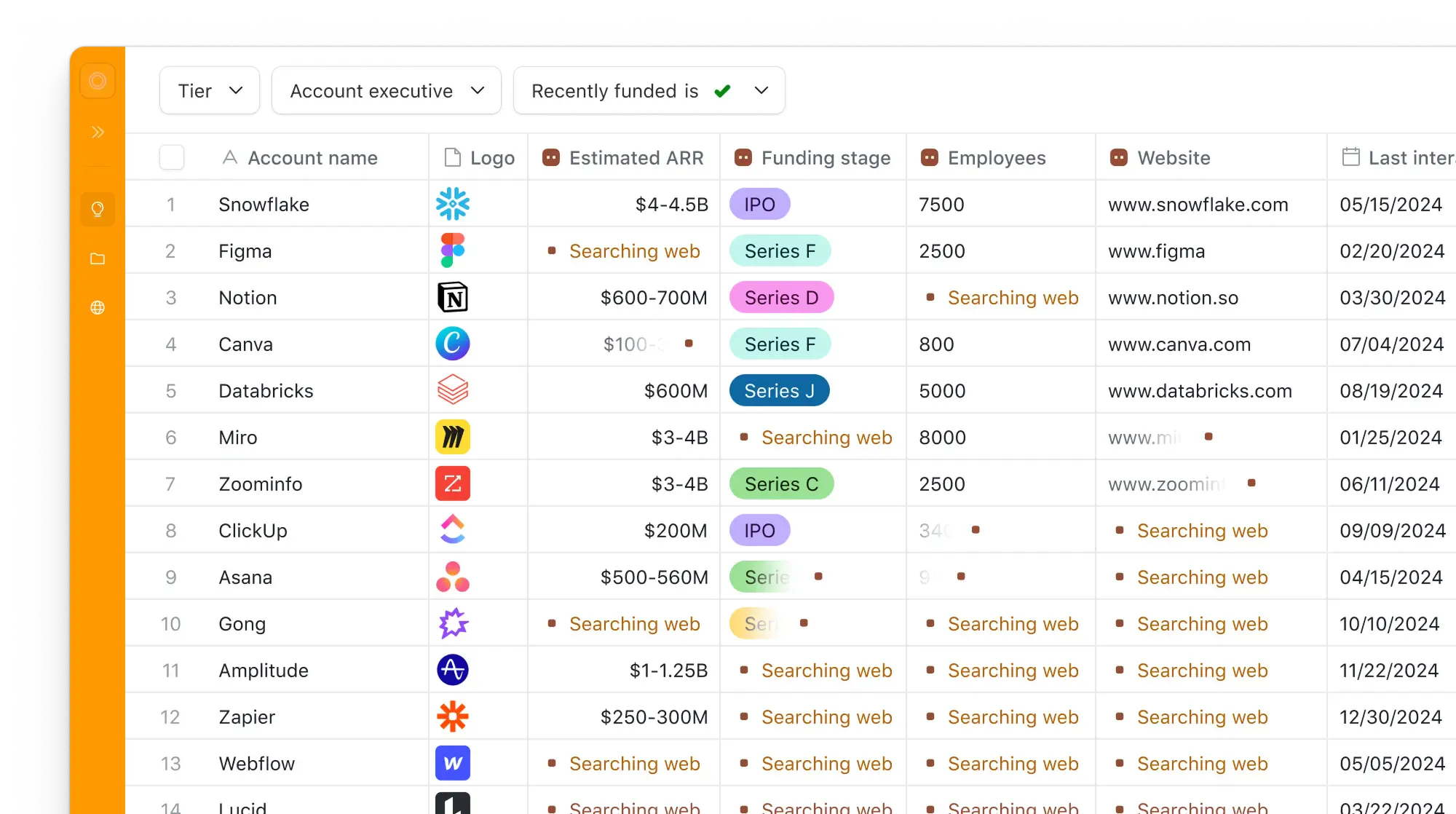Viewport: 1456px width, 814px height.
Task: Toggle the select-all checkbox in header row
Action: pos(172,157)
